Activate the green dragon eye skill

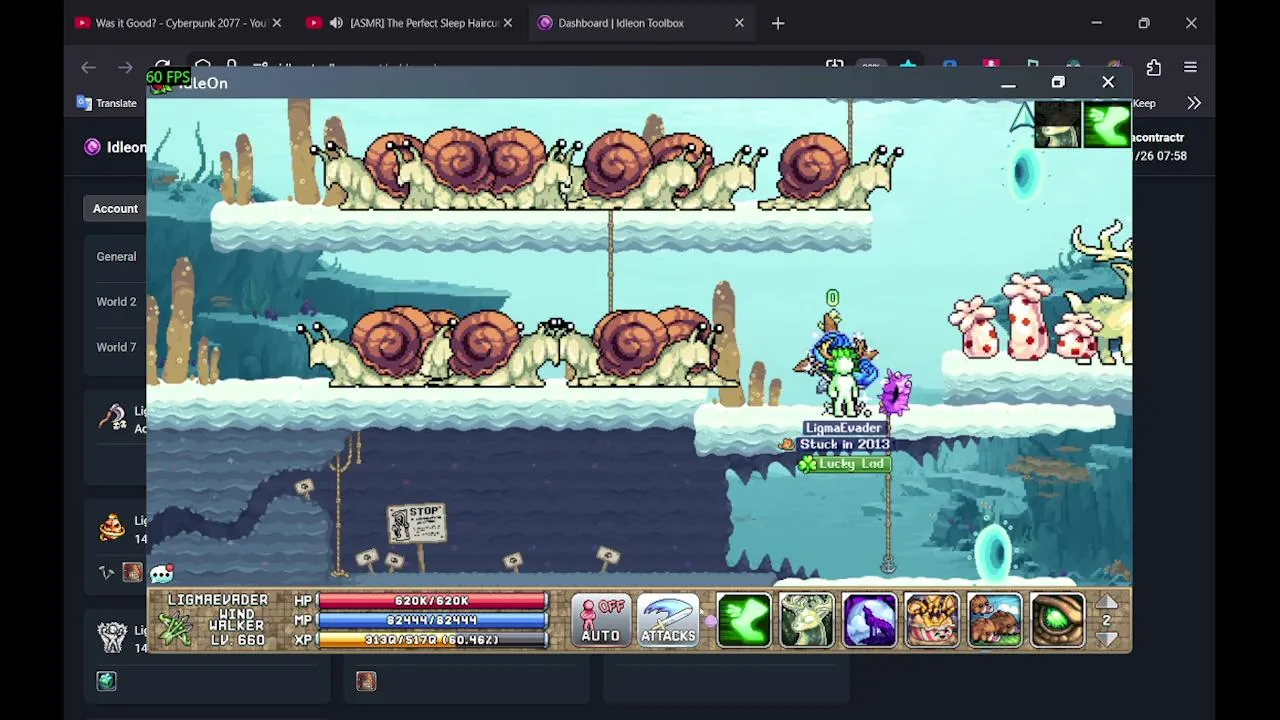(1057, 620)
